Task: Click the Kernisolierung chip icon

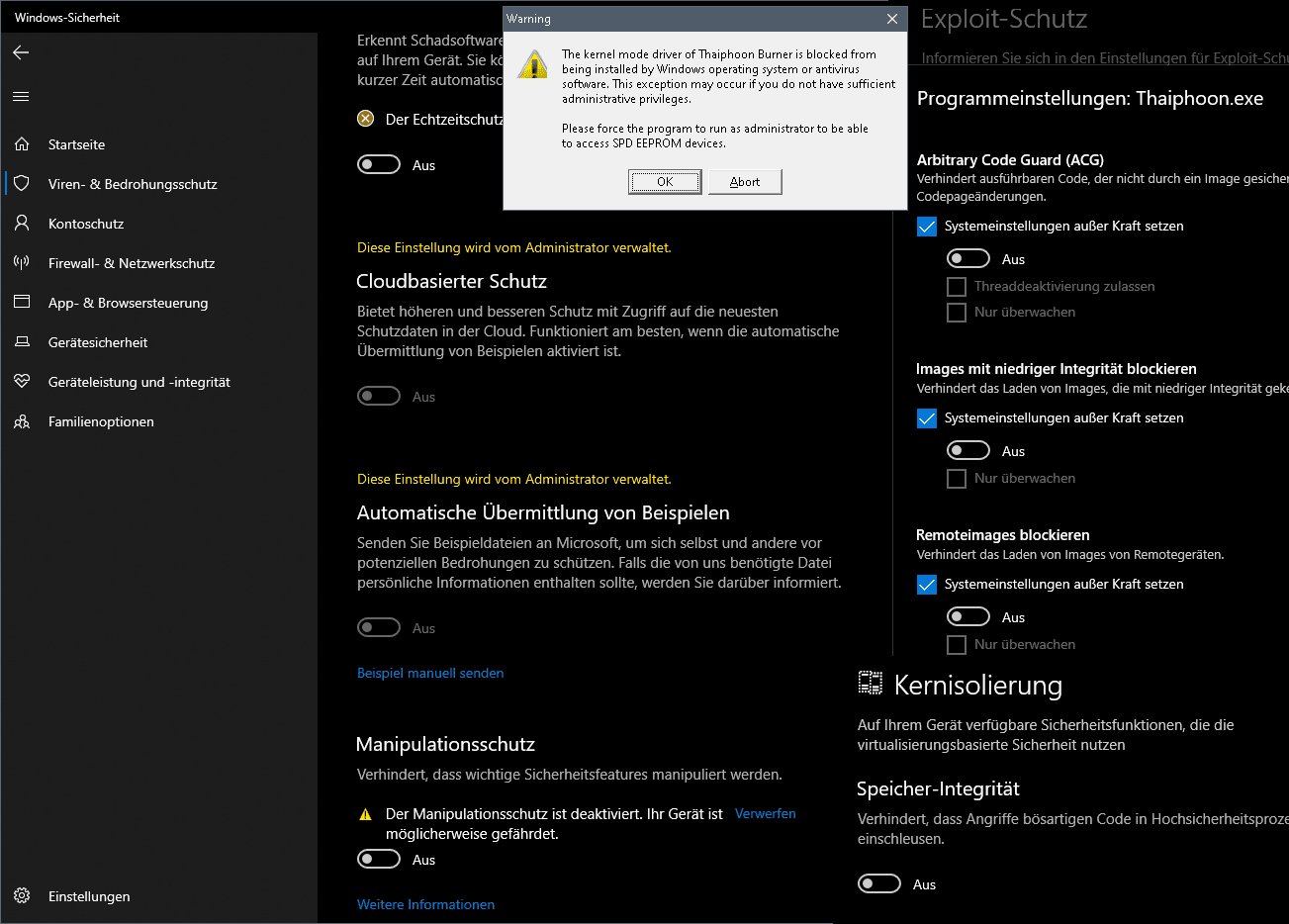Action: [x=871, y=683]
